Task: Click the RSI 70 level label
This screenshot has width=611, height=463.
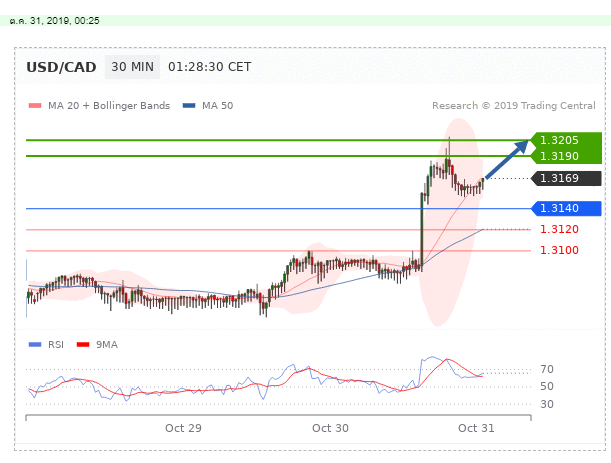Action: 547,369
